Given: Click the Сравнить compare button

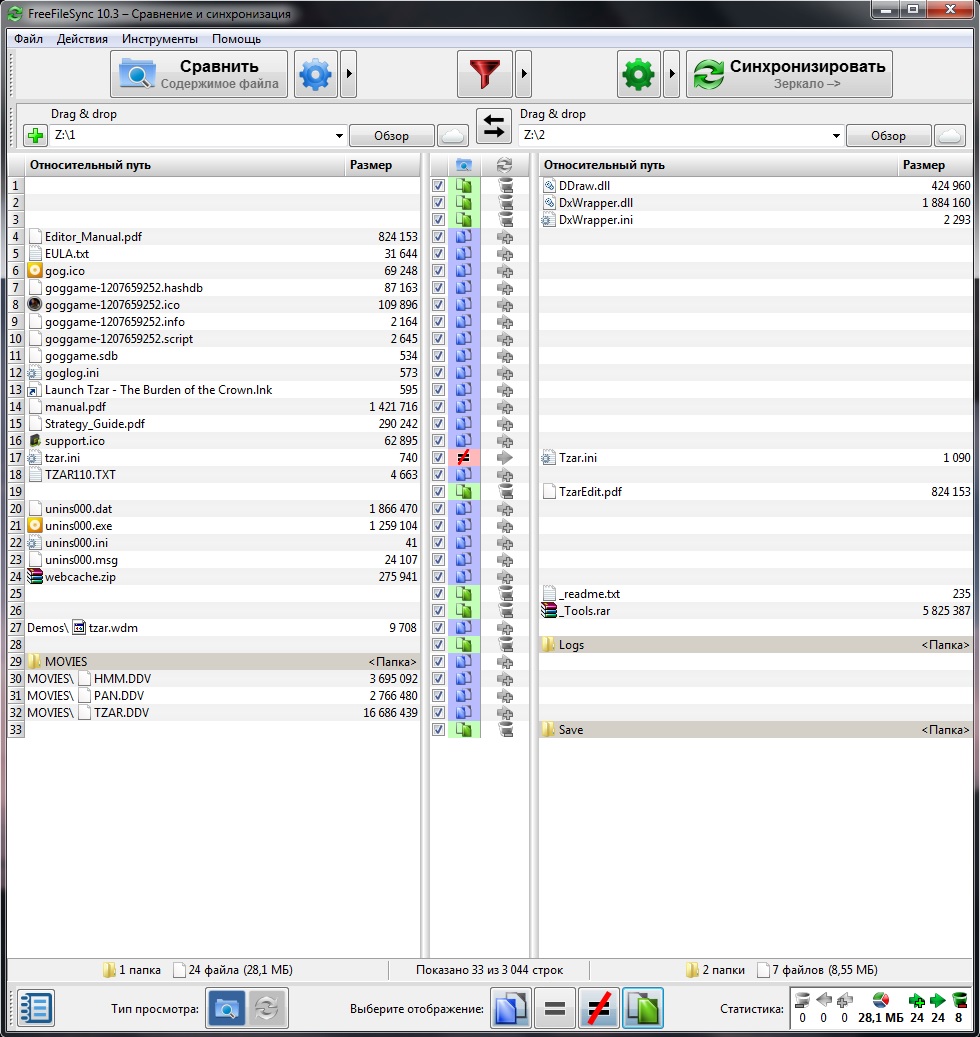Looking at the screenshot, I should point(199,74).
